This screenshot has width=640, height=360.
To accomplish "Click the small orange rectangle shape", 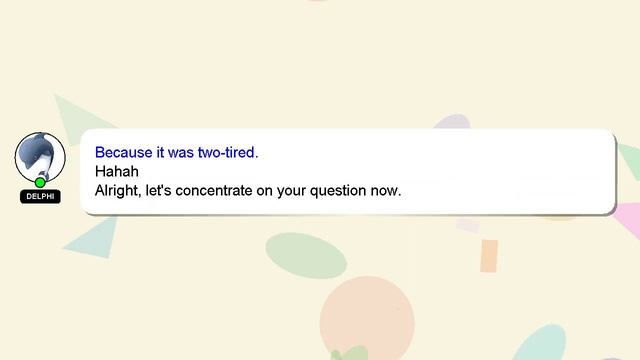I will 489,256.
